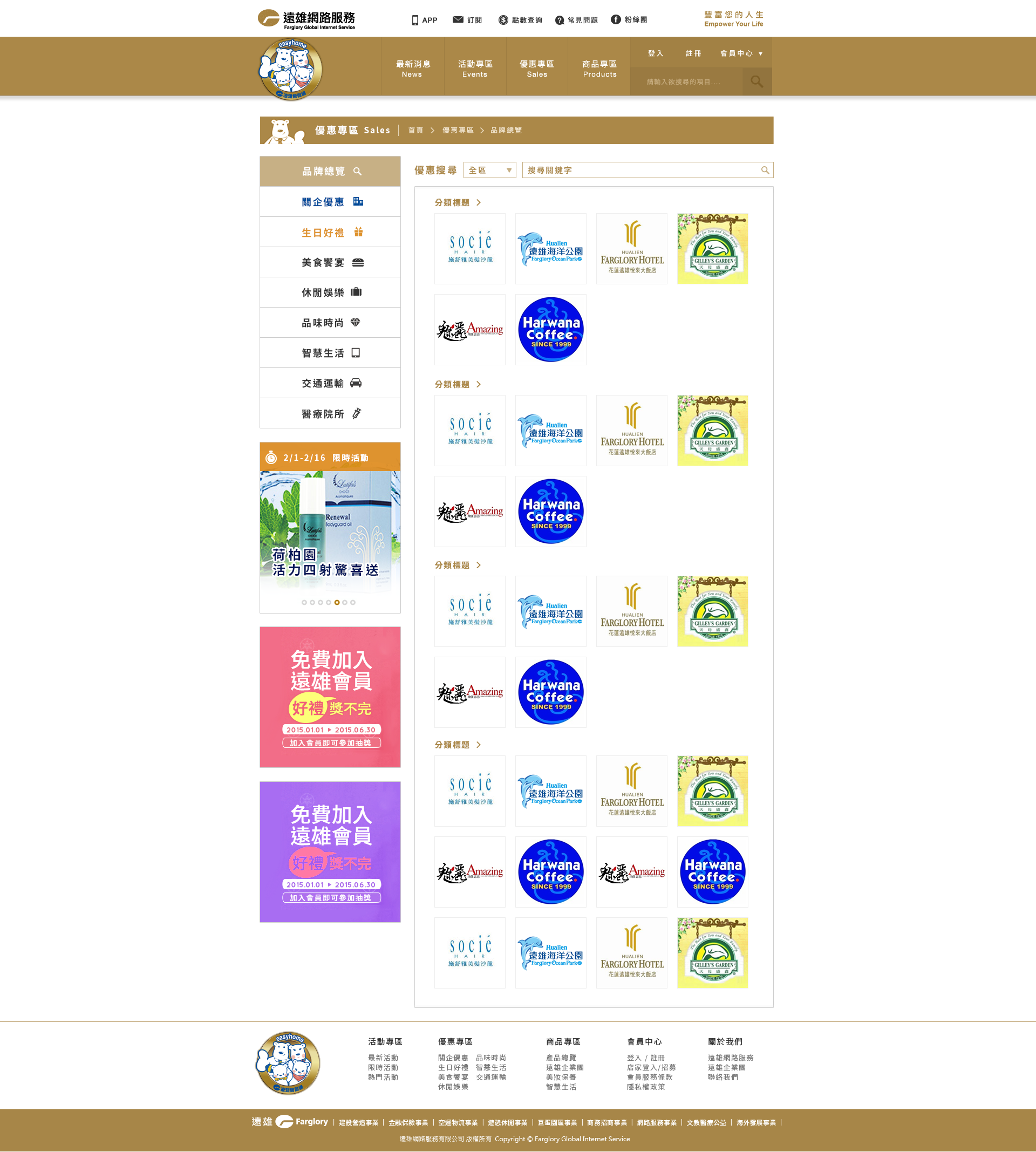
Task: Select the active fifth carousel dot
Action: [x=337, y=602]
